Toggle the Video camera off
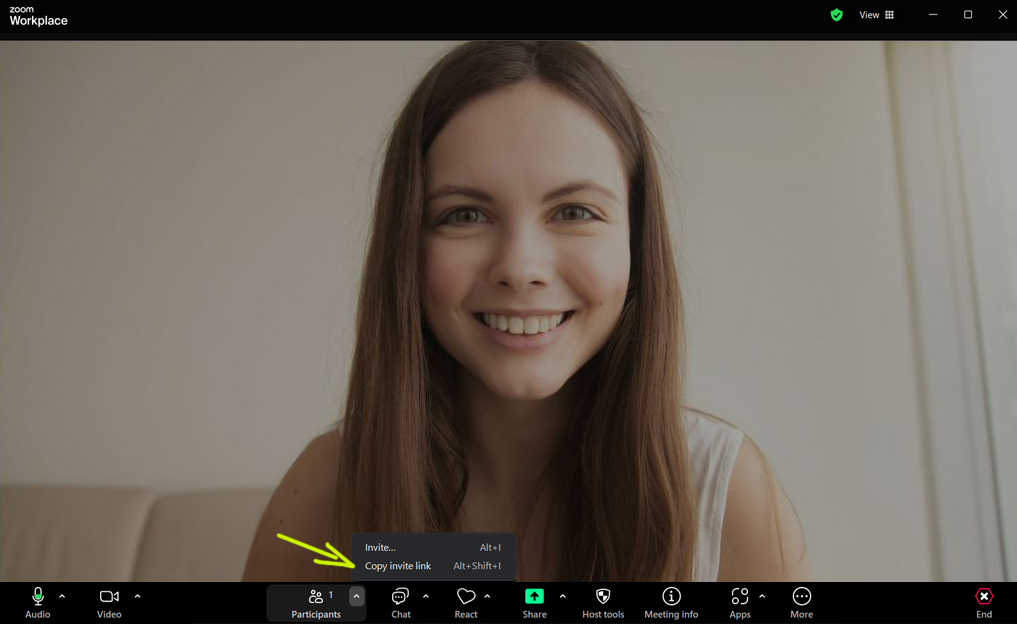Viewport: 1017px width, 624px height. [109, 602]
